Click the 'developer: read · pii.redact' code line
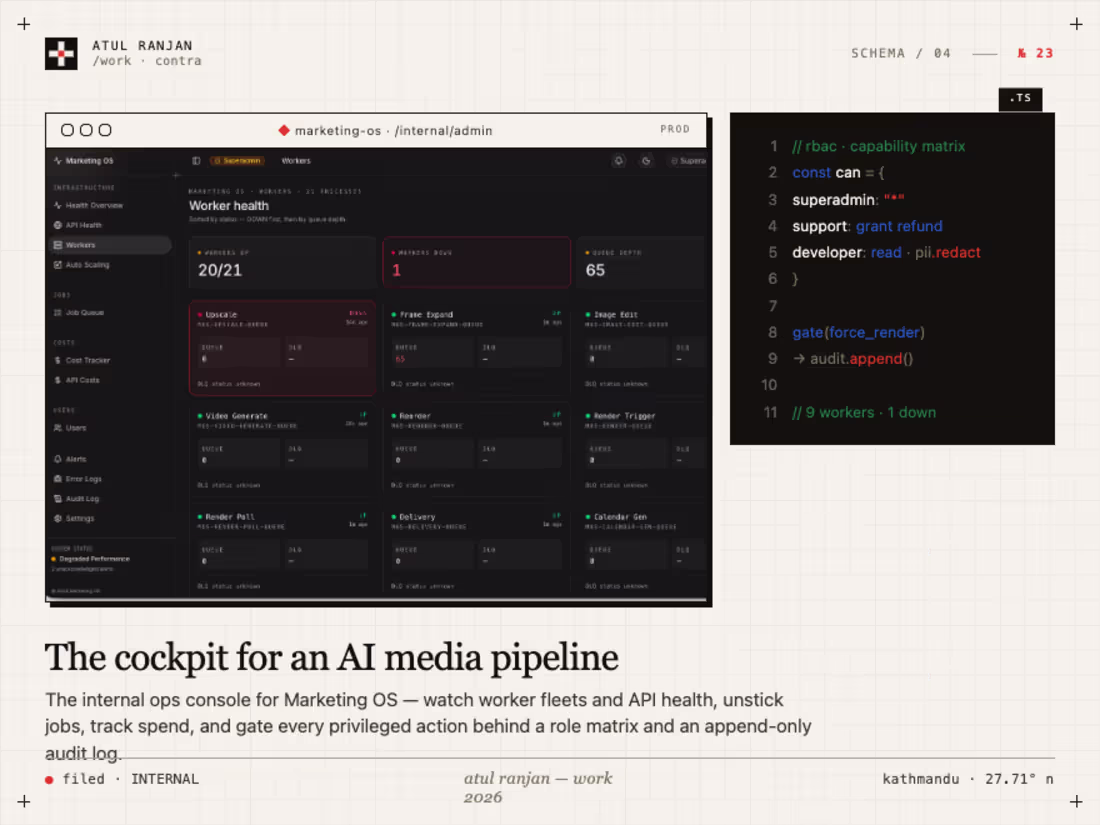 click(x=886, y=253)
